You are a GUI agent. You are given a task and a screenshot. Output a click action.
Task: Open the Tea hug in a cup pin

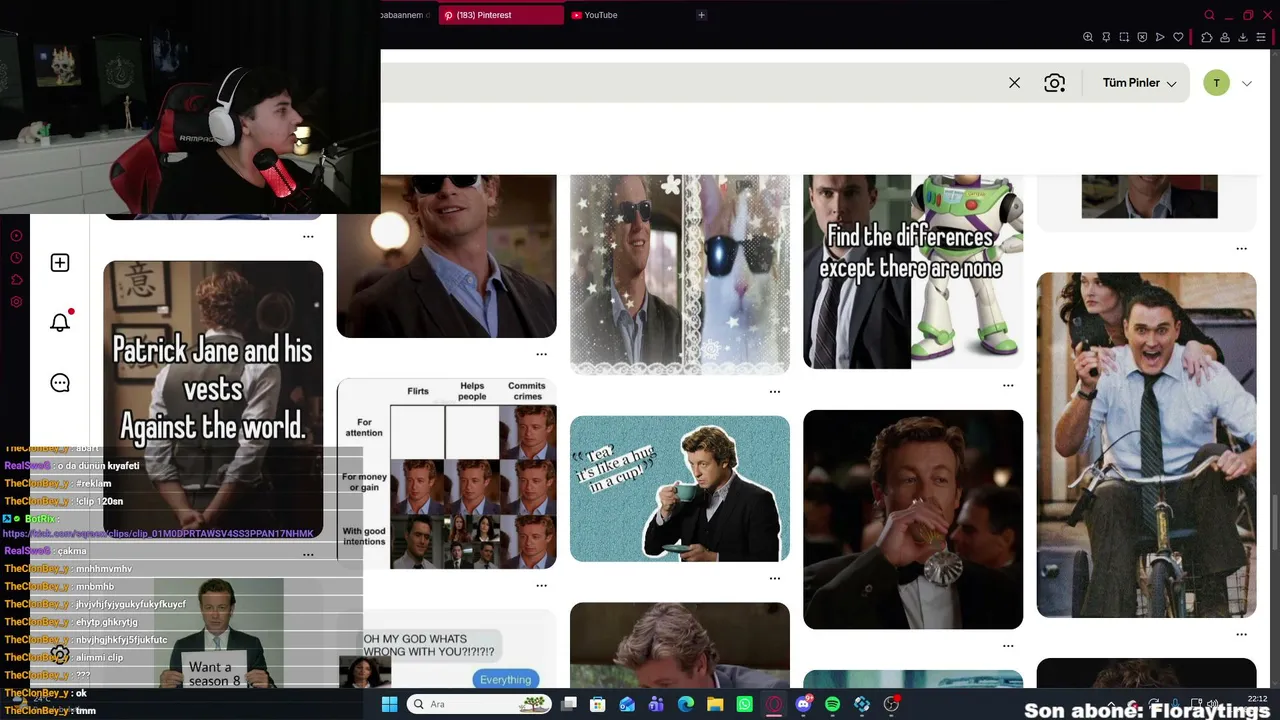click(x=680, y=489)
